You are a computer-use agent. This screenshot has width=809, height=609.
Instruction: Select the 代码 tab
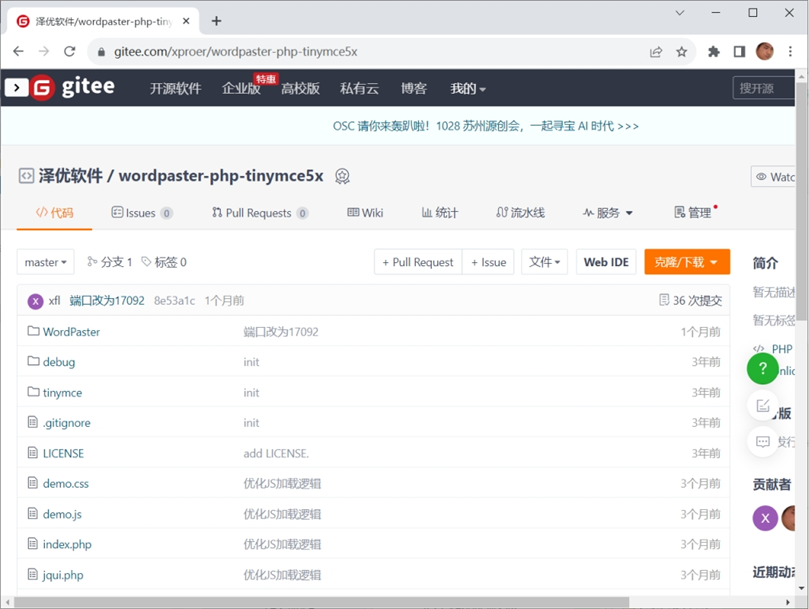54,213
